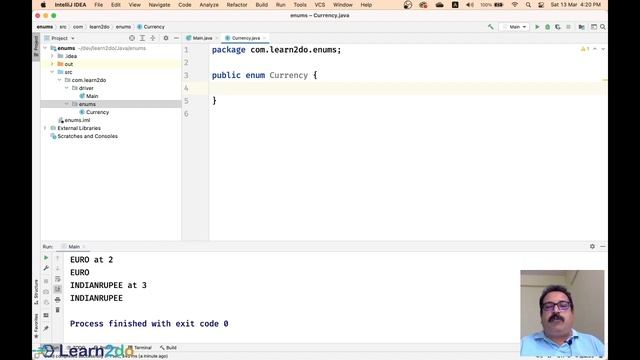The width and height of the screenshot is (640, 360).
Task: Click the Up stack trace arrow
Action: click(58, 258)
